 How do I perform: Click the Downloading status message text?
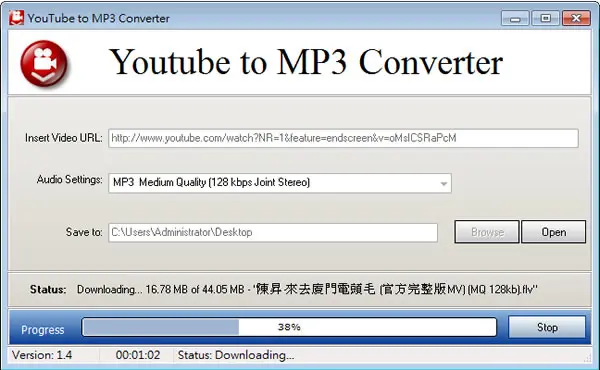[307, 289]
